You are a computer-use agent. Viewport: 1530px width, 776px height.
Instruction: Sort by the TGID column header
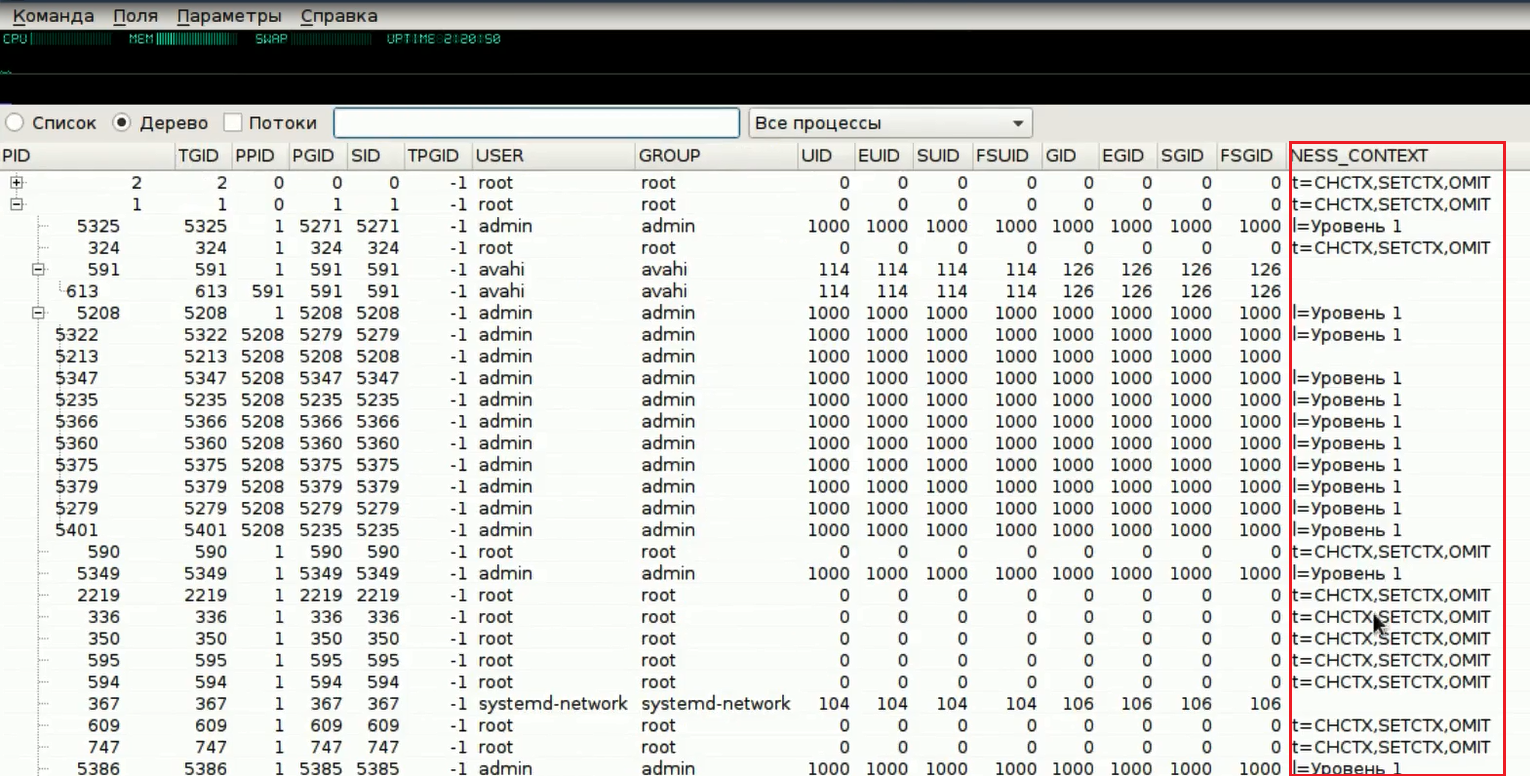[203, 155]
